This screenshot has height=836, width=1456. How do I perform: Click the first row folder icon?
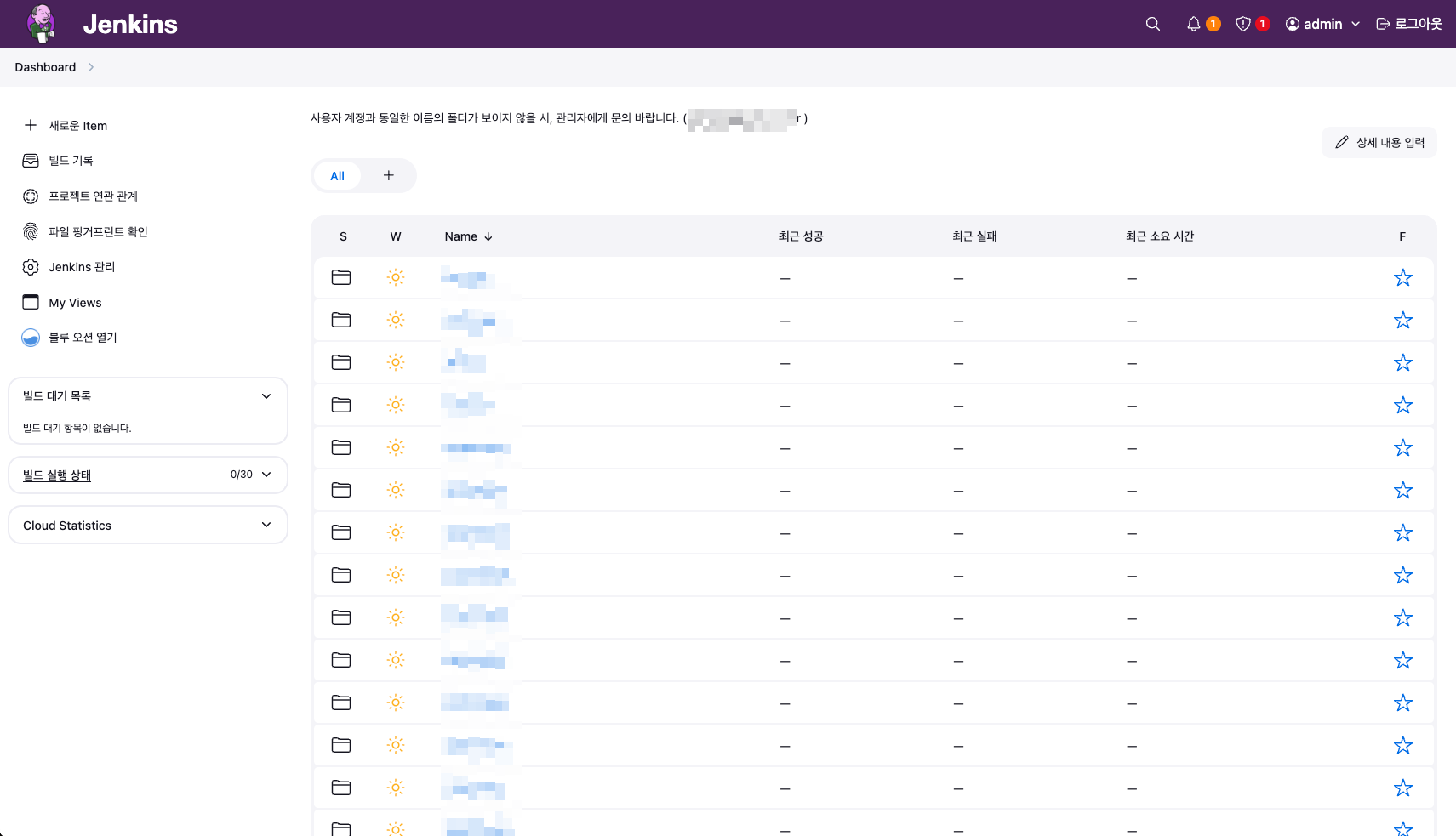click(341, 277)
